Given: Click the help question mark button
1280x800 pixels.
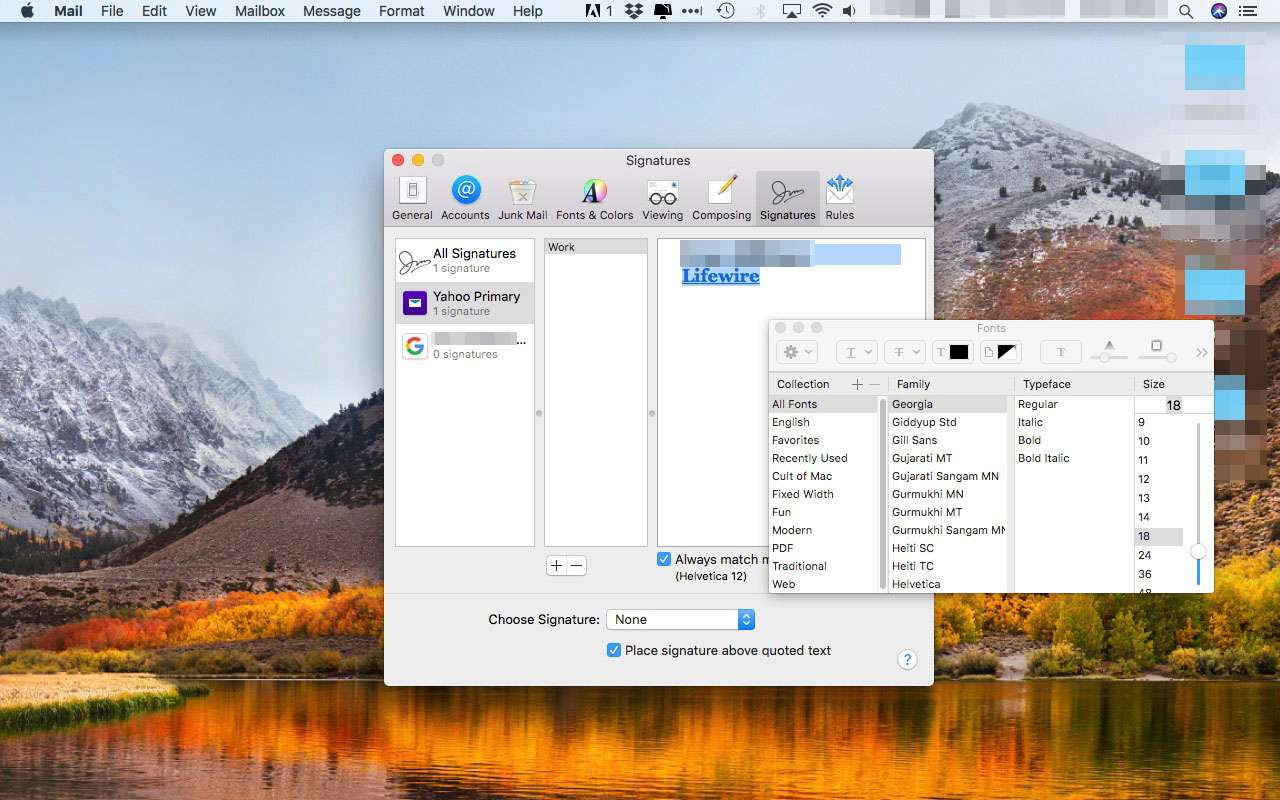Looking at the screenshot, I should click(x=907, y=660).
